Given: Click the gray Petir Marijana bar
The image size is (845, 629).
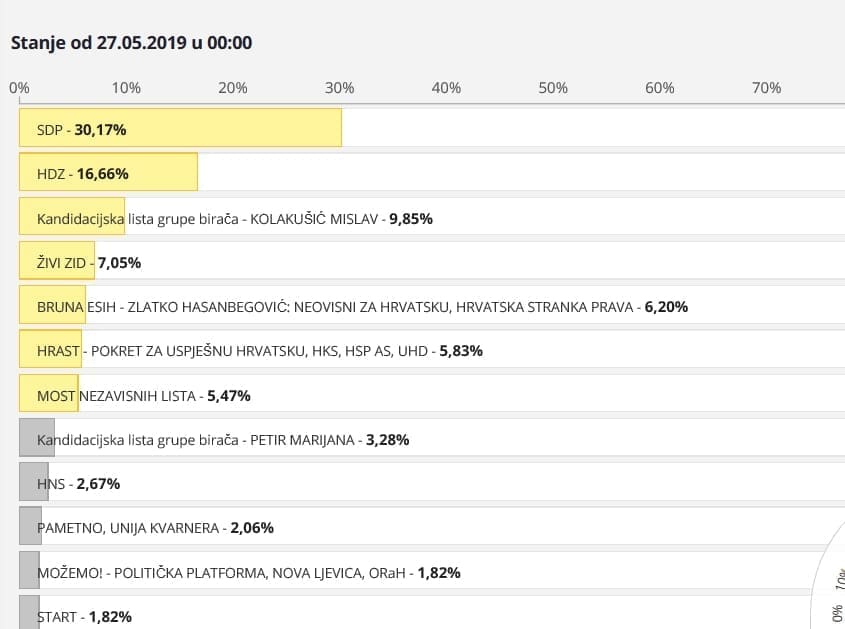Looking at the screenshot, I should pyautogui.click(x=36, y=438).
